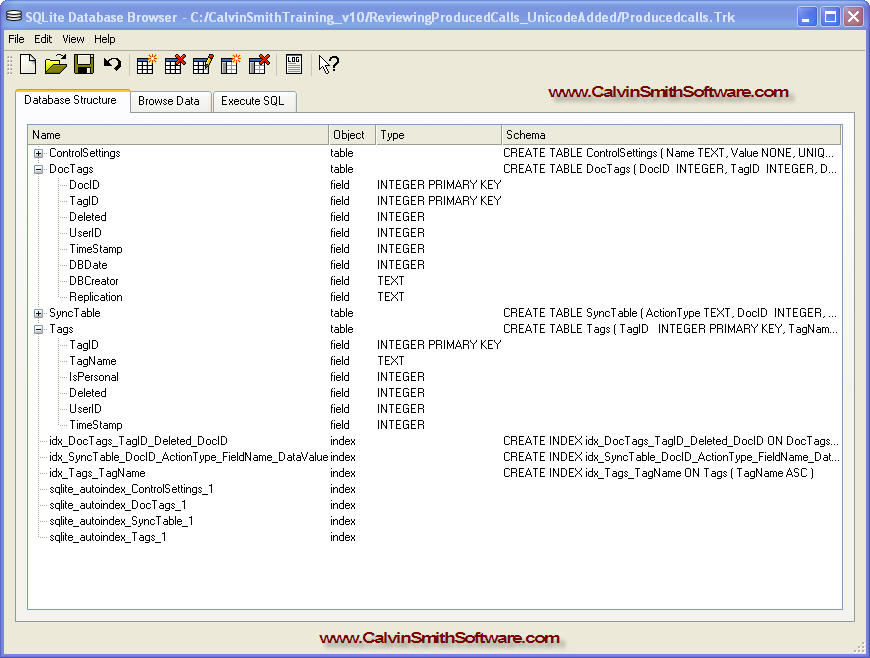Collapse the DocTags table node

(x=39, y=169)
